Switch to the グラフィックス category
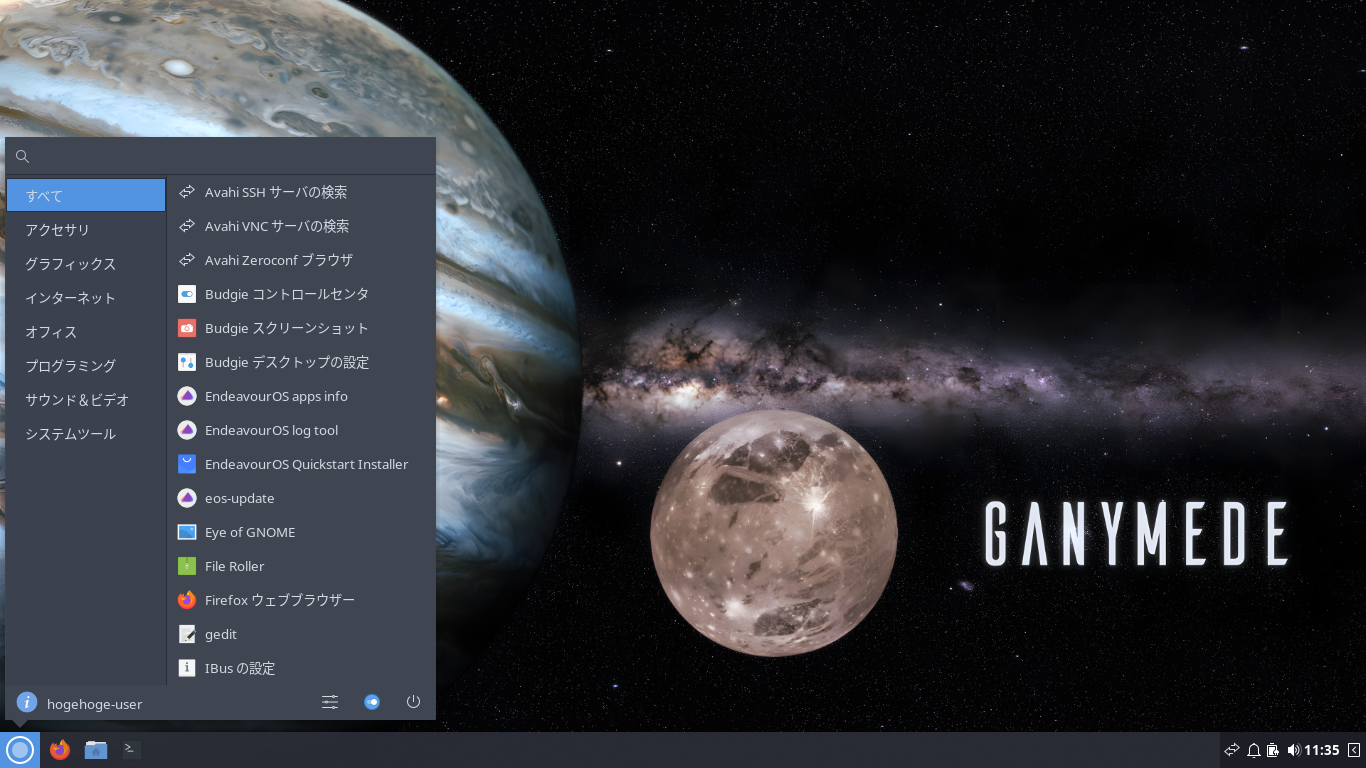The height and width of the screenshot is (768, 1366). pos(86,264)
